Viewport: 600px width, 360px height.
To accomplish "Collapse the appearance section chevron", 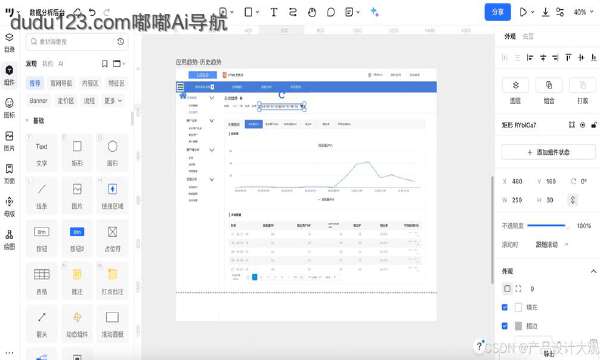I will click(x=593, y=271).
